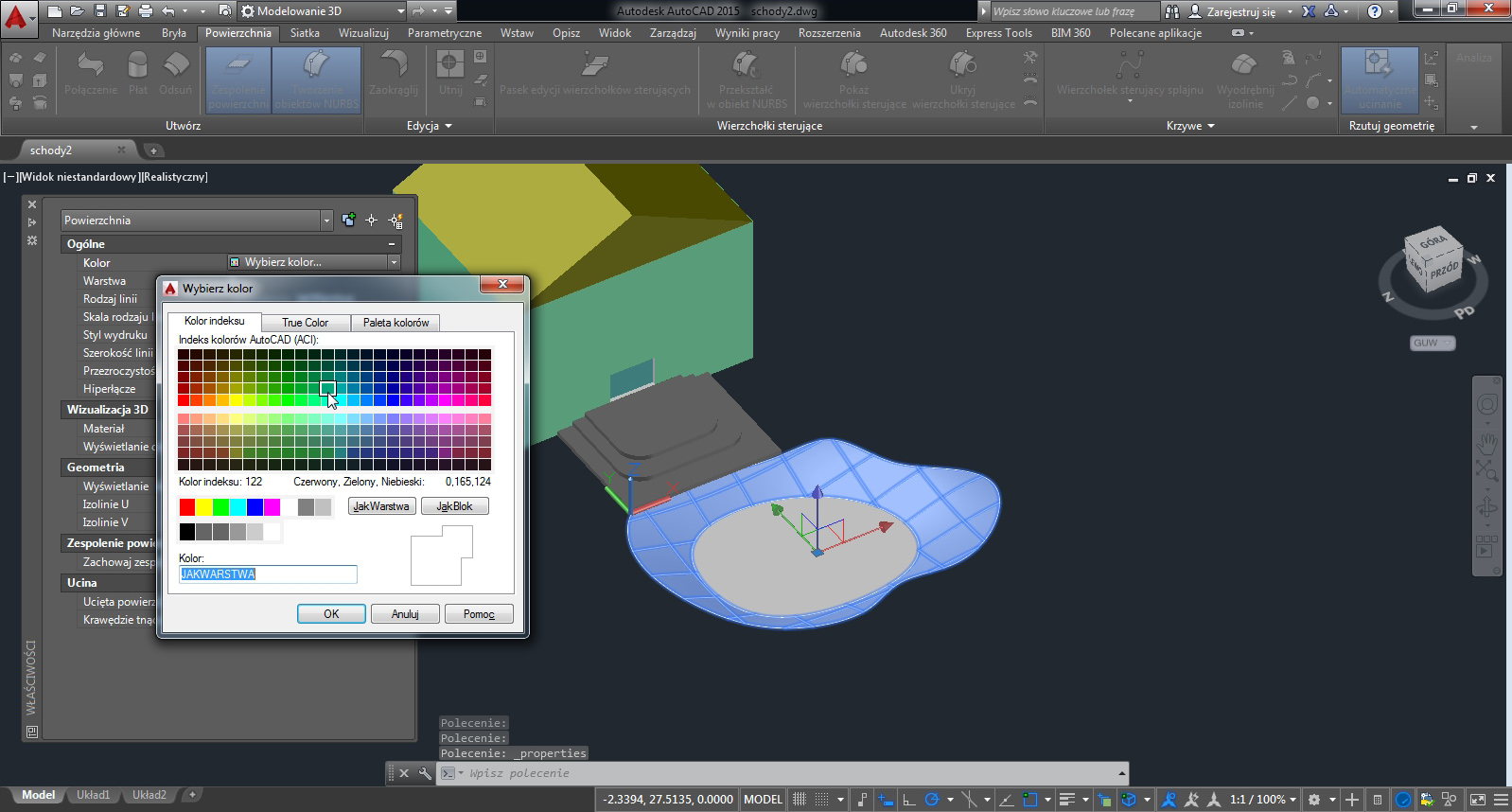Click Anuluj to cancel the color dialog
1512x812 pixels.
click(405, 614)
